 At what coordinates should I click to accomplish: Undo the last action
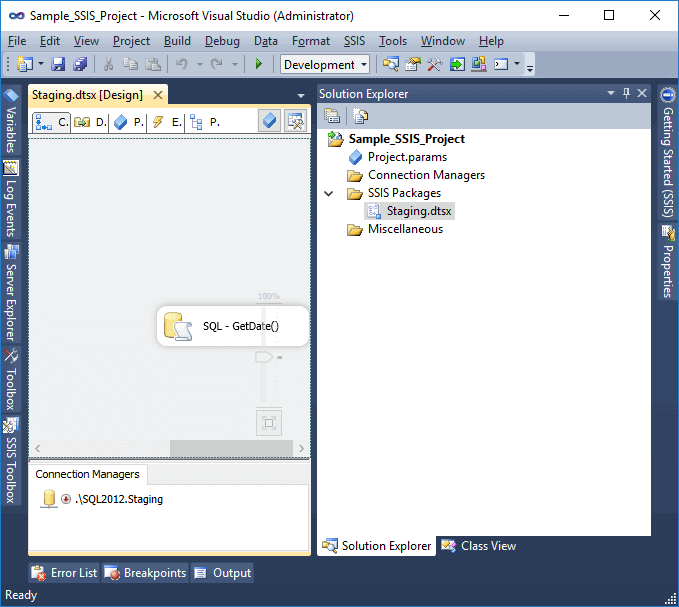pos(182,65)
